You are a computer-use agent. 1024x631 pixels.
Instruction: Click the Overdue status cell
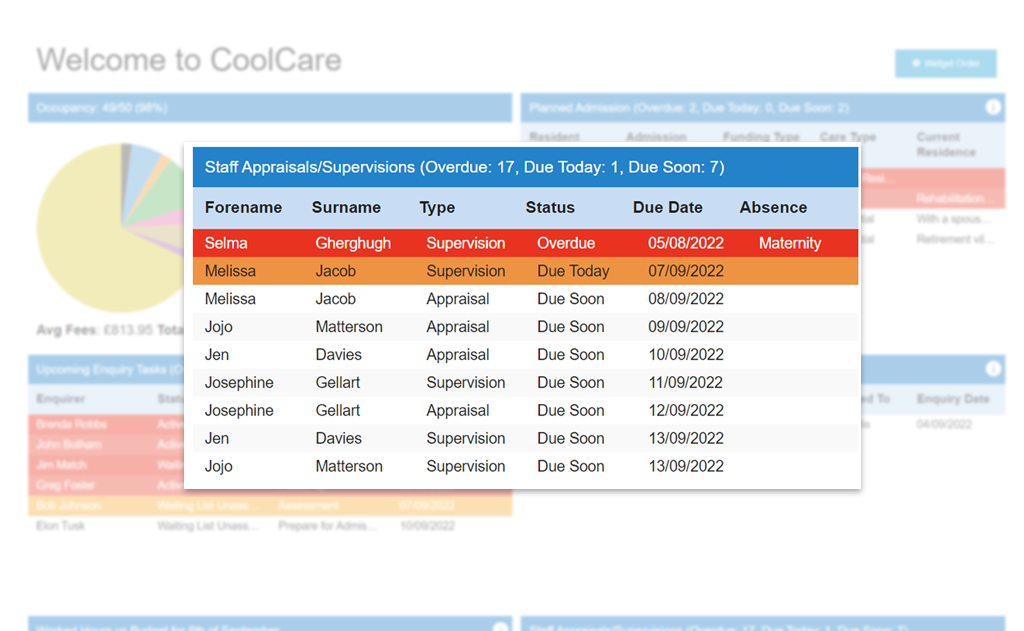click(x=566, y=243)
